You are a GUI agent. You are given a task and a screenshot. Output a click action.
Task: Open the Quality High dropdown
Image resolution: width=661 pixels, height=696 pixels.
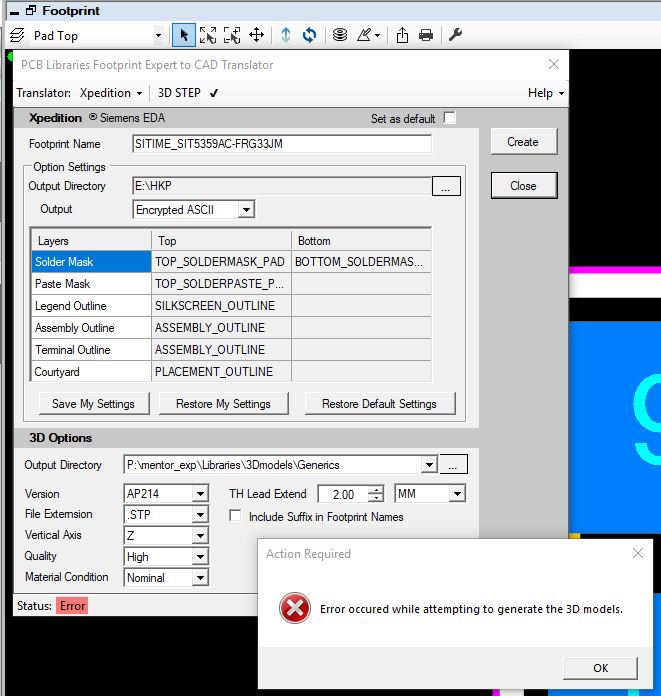pos(200,557)
